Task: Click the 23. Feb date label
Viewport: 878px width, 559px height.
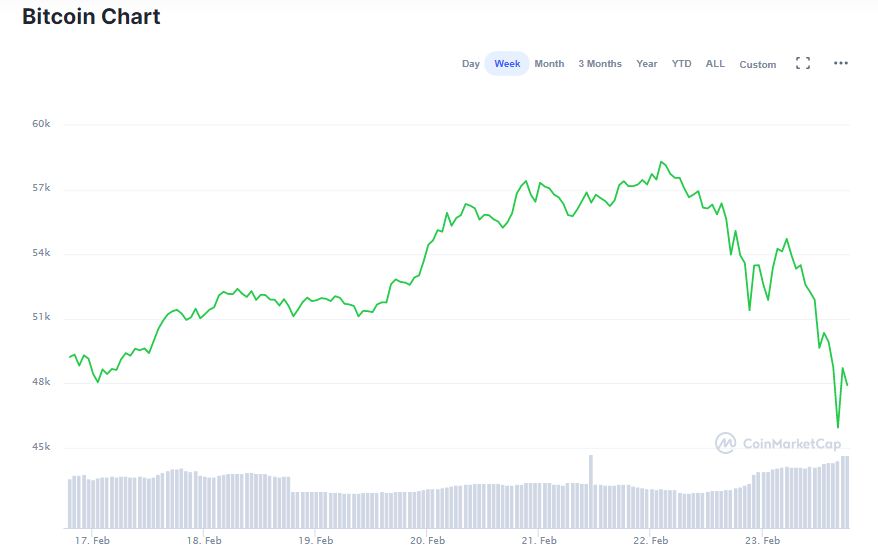Action: coord(762,541)
